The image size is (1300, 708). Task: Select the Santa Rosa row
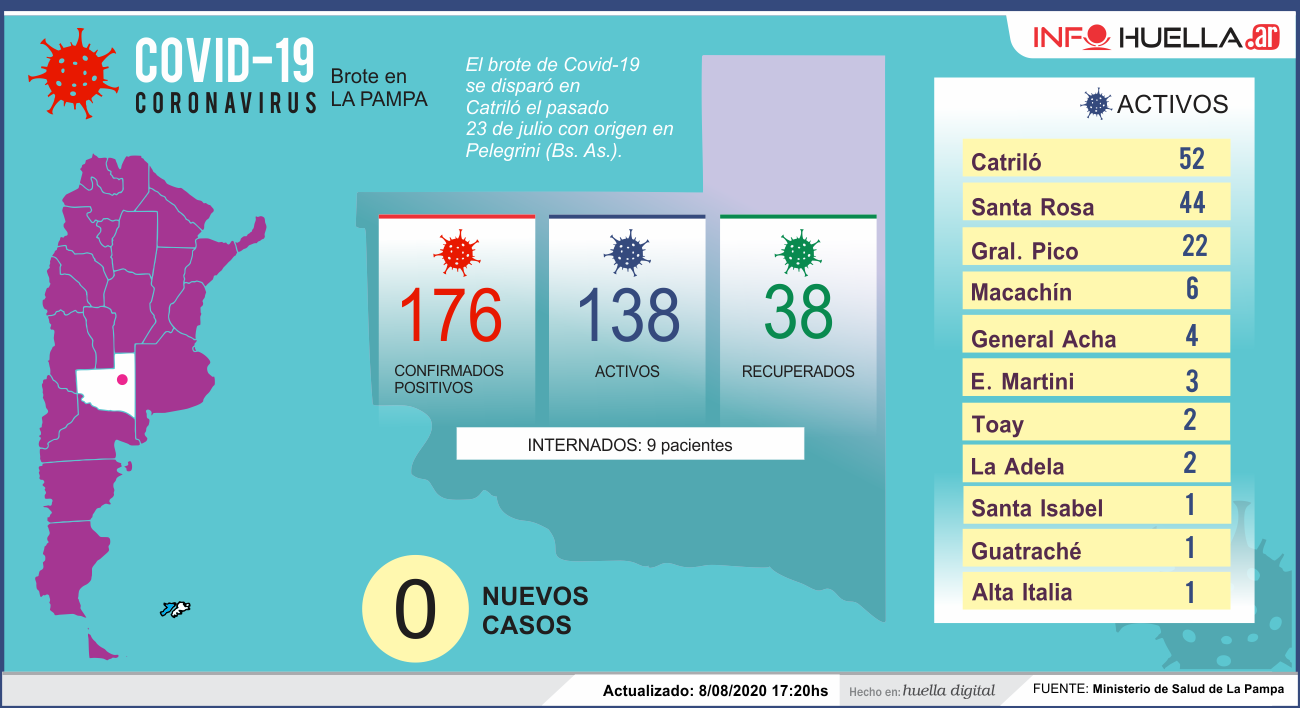(1096, 205)
